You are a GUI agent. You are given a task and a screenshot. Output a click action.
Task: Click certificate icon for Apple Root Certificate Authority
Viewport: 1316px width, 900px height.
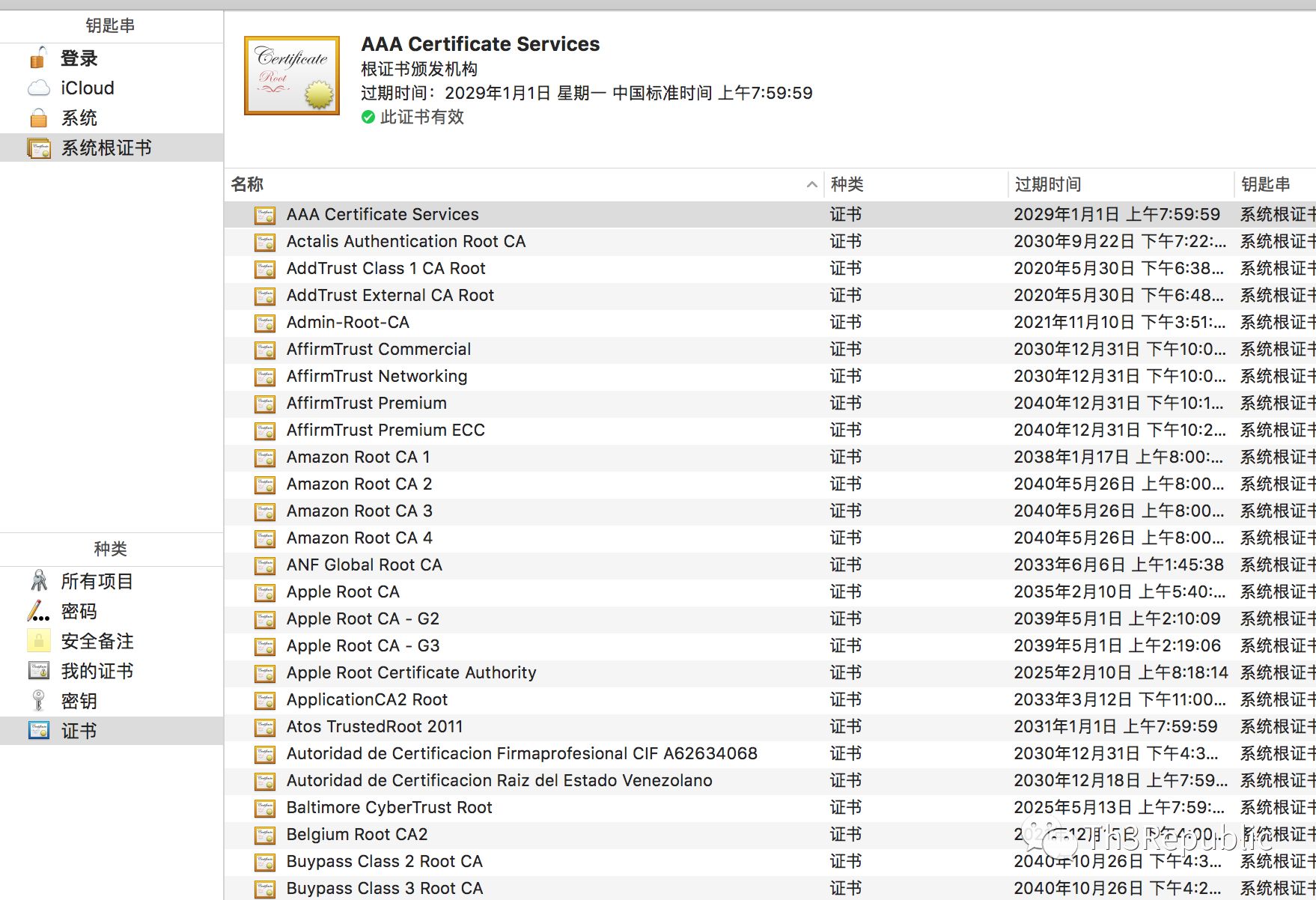click(x=265, y=673)
